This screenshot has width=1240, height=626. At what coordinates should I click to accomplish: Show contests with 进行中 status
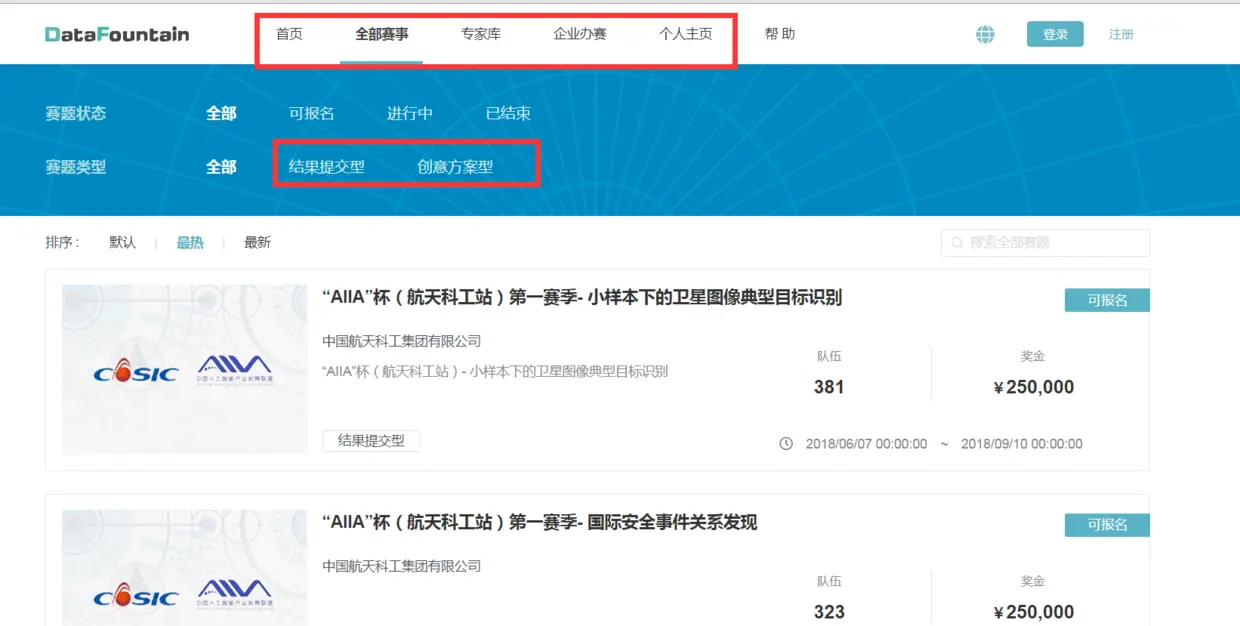click(x=410, y=113)
